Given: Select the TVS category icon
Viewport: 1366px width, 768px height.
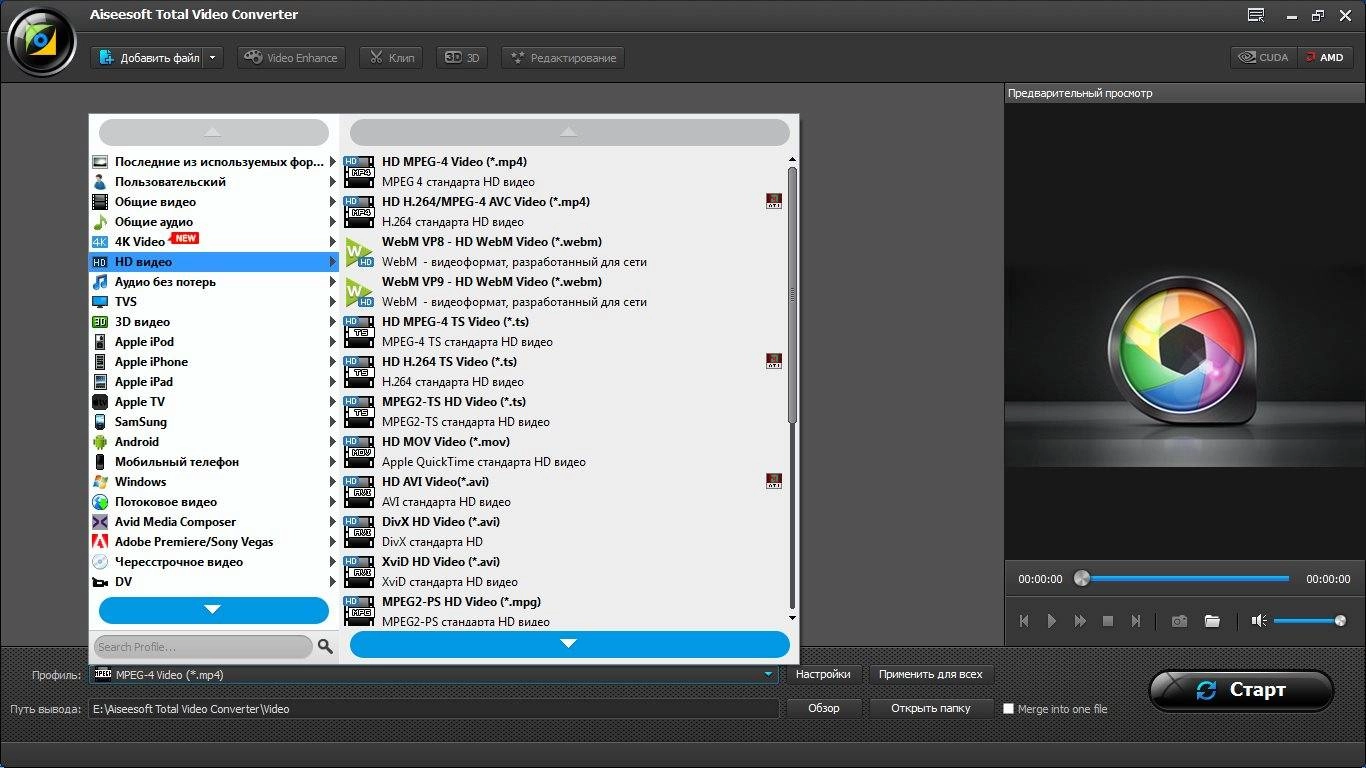Looking at the screenshot, I should pyautogui.click(x=100, y=302).
